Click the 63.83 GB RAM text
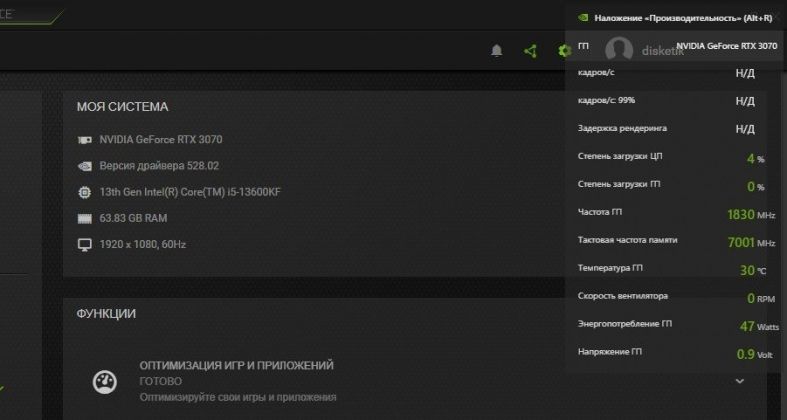 coord(134,218)
